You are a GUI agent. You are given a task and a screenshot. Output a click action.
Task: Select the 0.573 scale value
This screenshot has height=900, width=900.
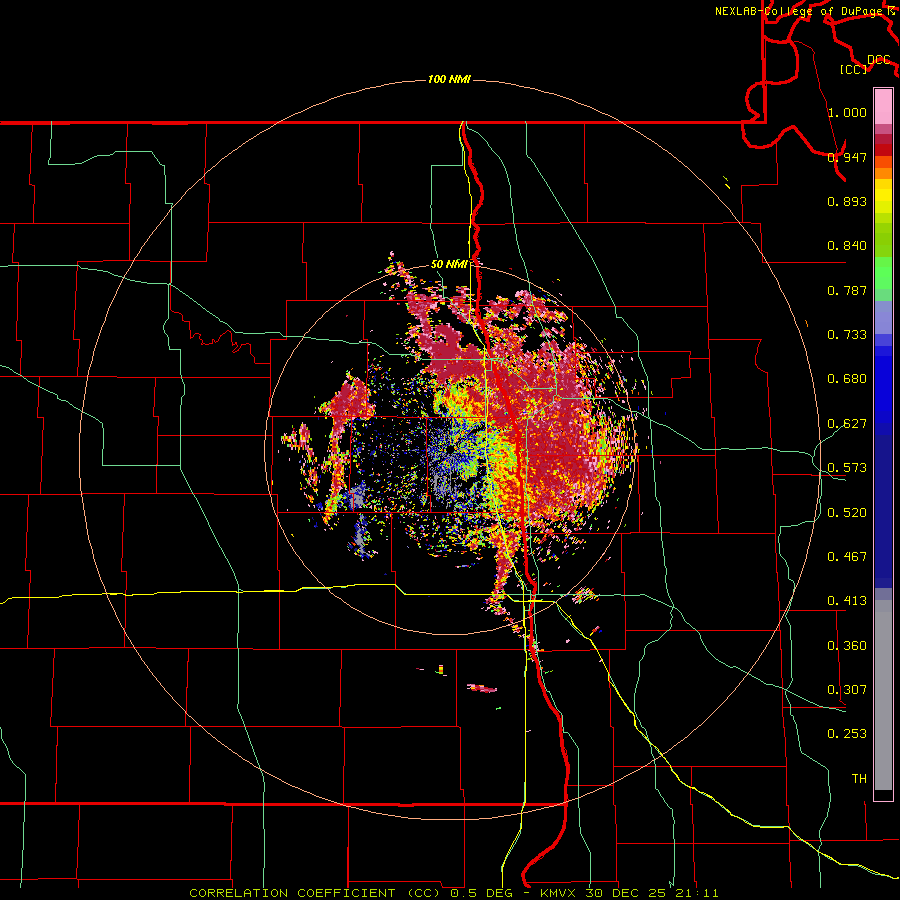coord(847,468)
